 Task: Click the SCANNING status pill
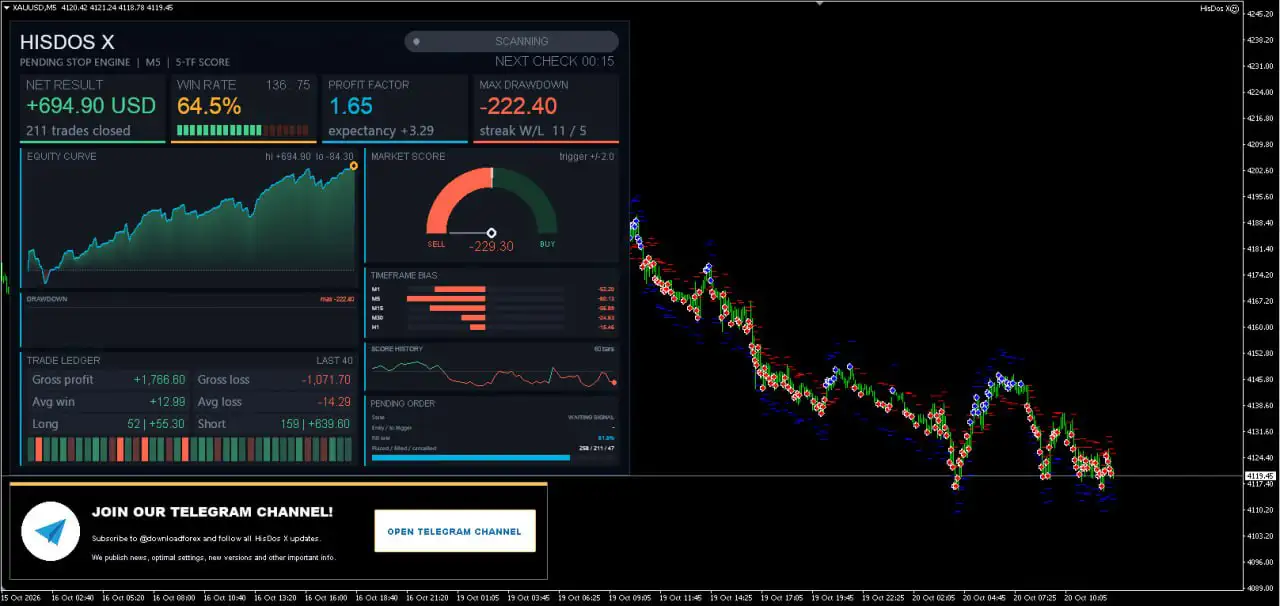coord(511,42)
